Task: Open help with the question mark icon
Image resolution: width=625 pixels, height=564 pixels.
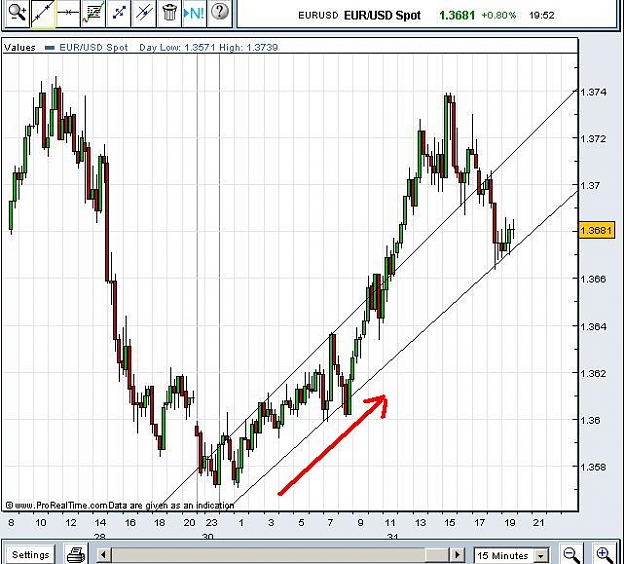Action: coord(220,13)
